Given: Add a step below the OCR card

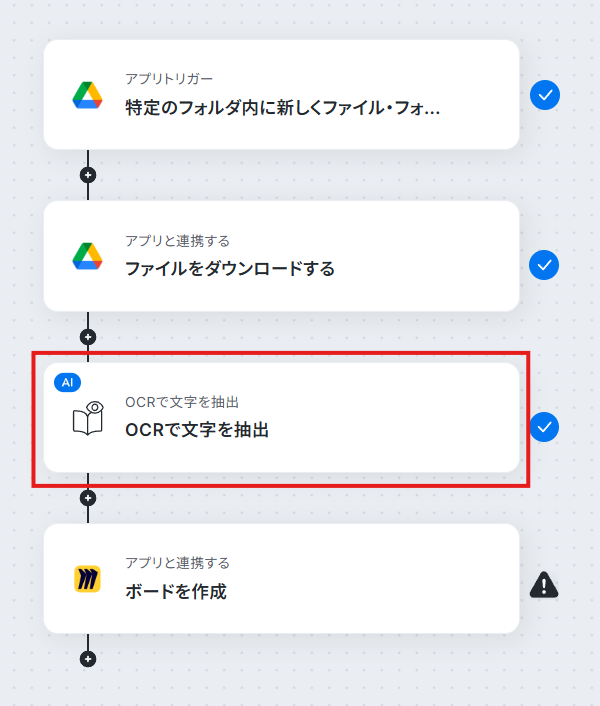Looking at the screenshot, I should click(x=88, y=498).
